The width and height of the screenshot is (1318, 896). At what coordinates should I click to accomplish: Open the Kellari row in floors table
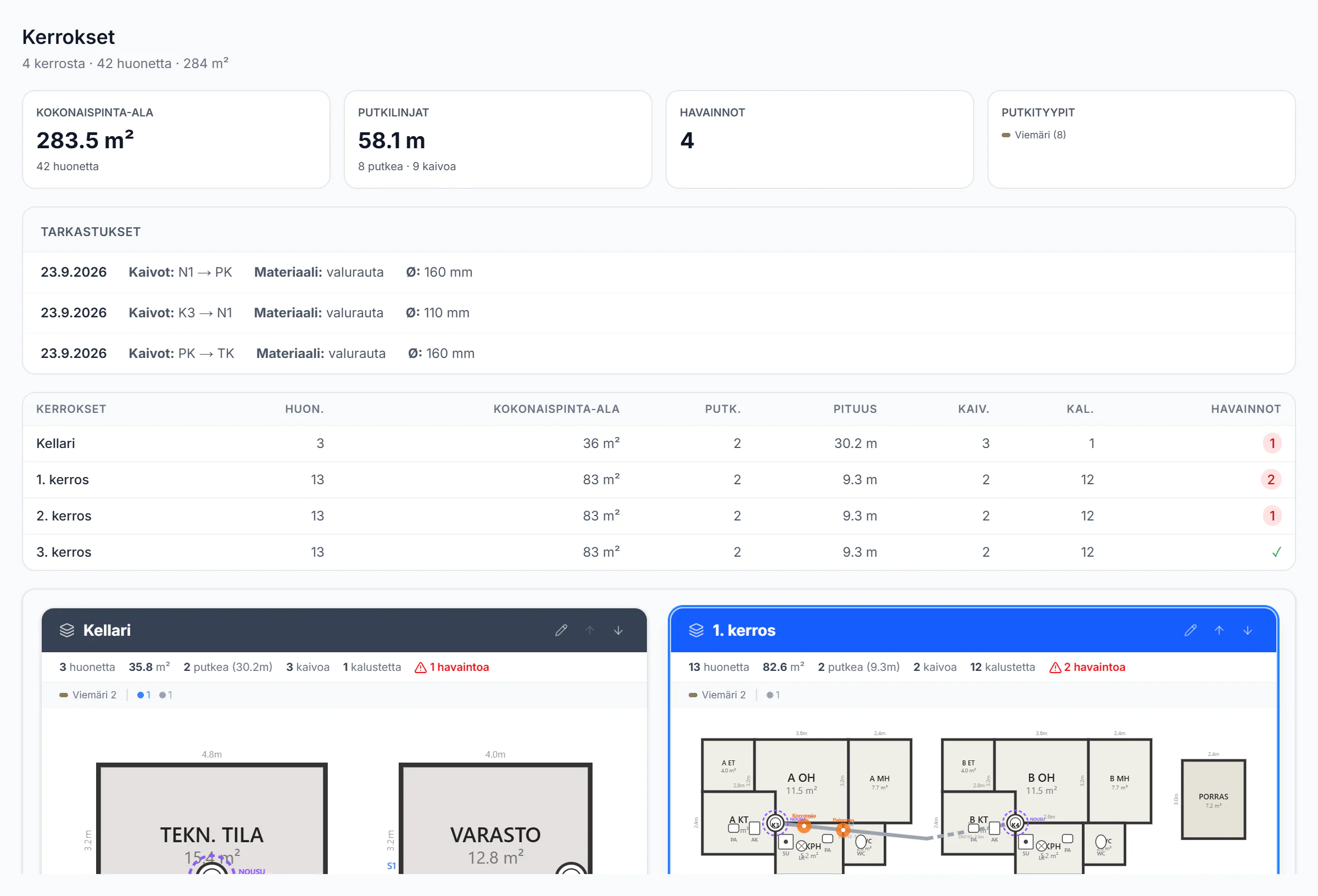point(658,444)
